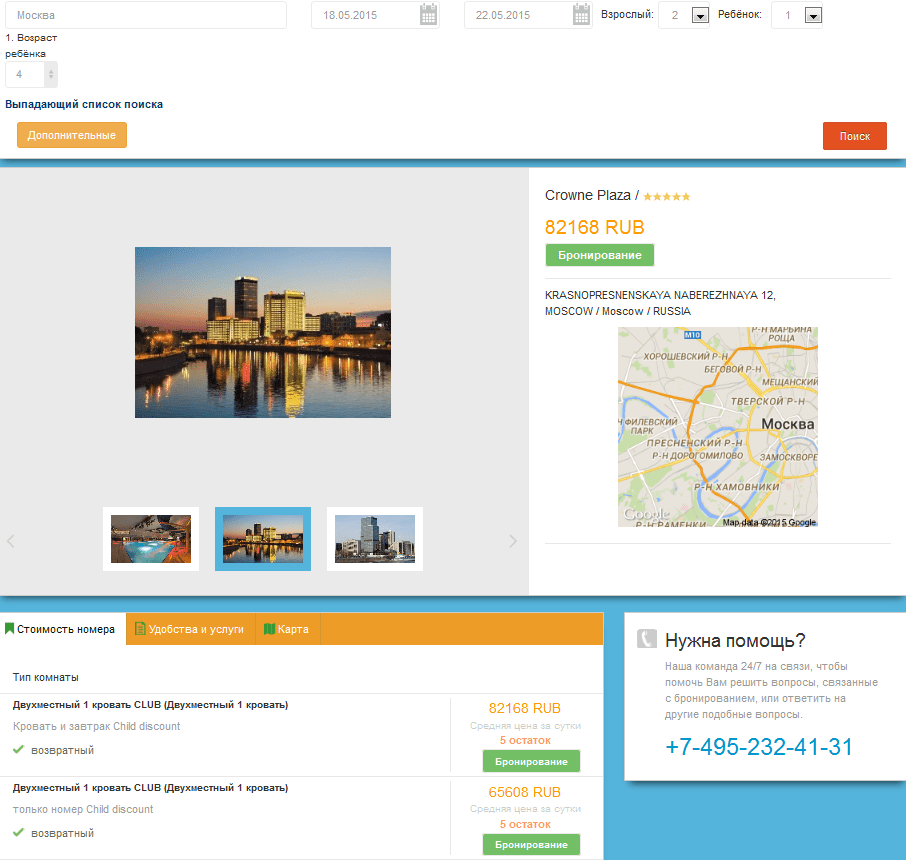Show the previous gallery thumbnails arrow
906x860 pixels.
tap(10, 541)
